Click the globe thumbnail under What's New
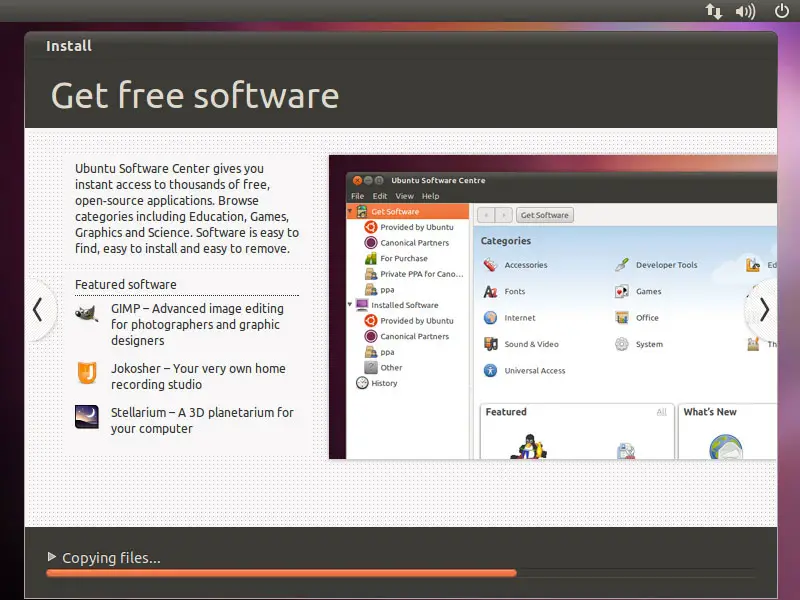This screenshot has width=800, height=600. tap(726, 447)
